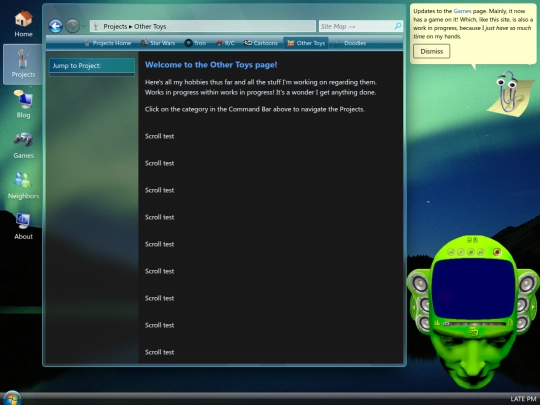Viewport: 540px width, 405px height.
Task: Switch to the R/C tab
Action: [x=225, y=43]
